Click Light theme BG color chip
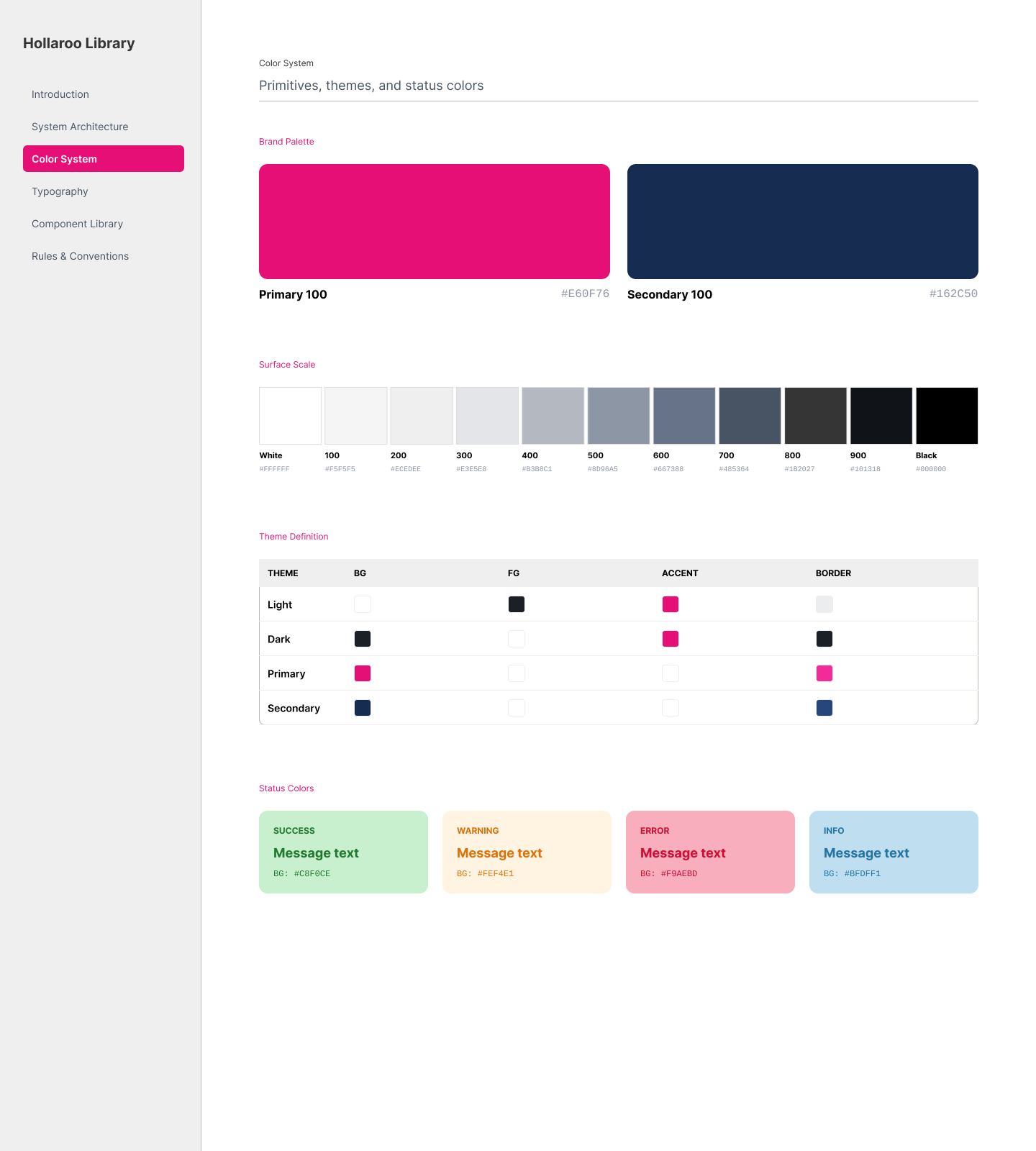Image resolution: width=1036 pixels, height=1151 pixels. coord(363,604)
